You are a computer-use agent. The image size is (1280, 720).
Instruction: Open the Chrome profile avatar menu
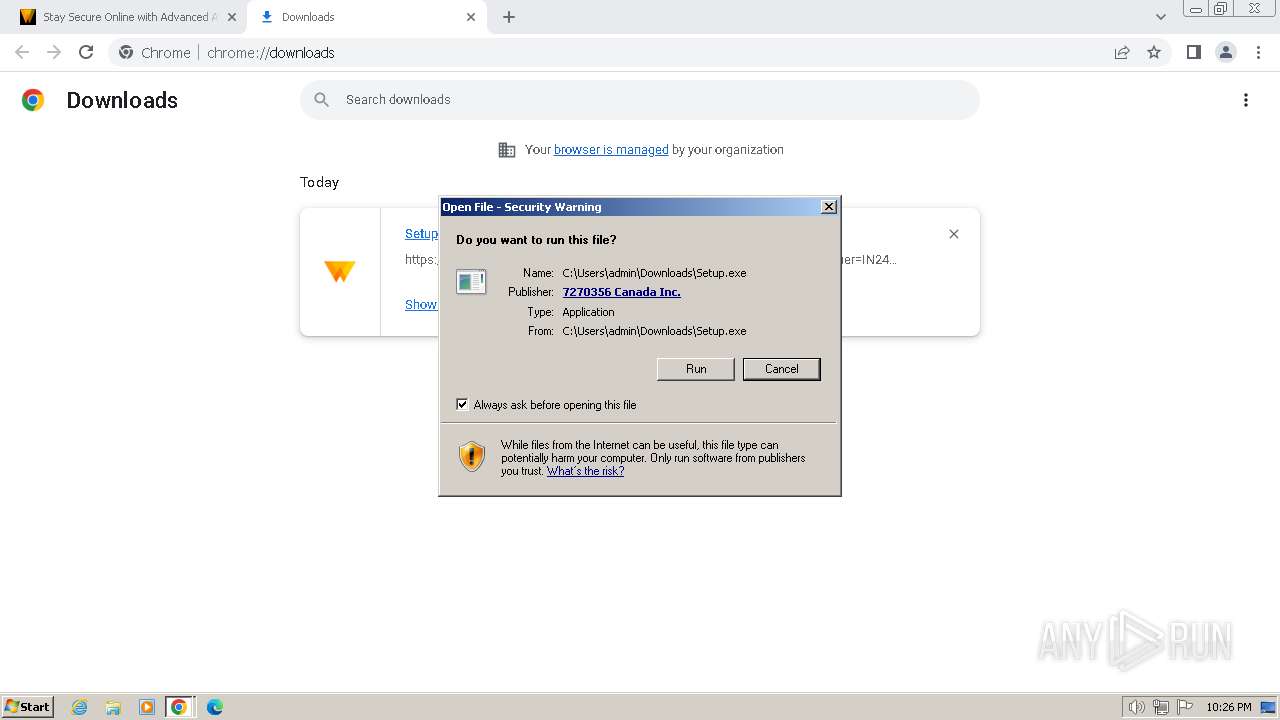tap(1226, 52)
